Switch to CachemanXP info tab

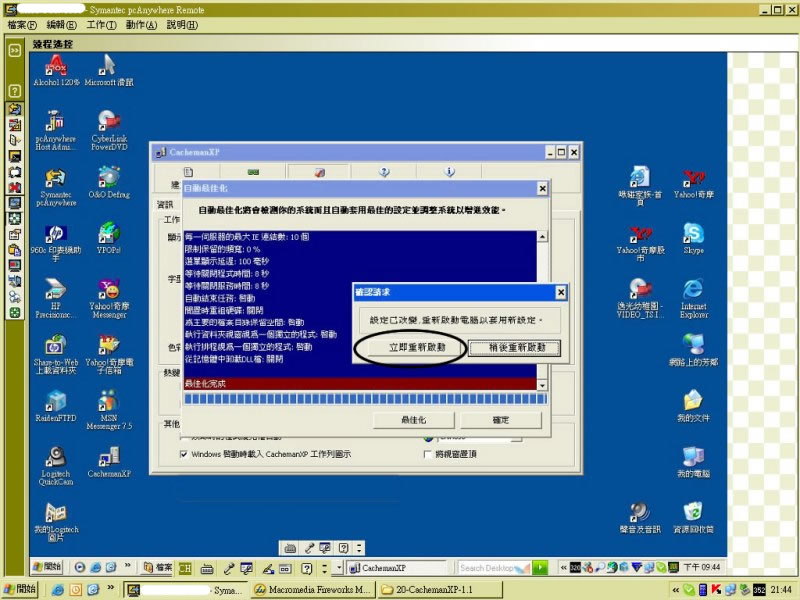[449, 172]
